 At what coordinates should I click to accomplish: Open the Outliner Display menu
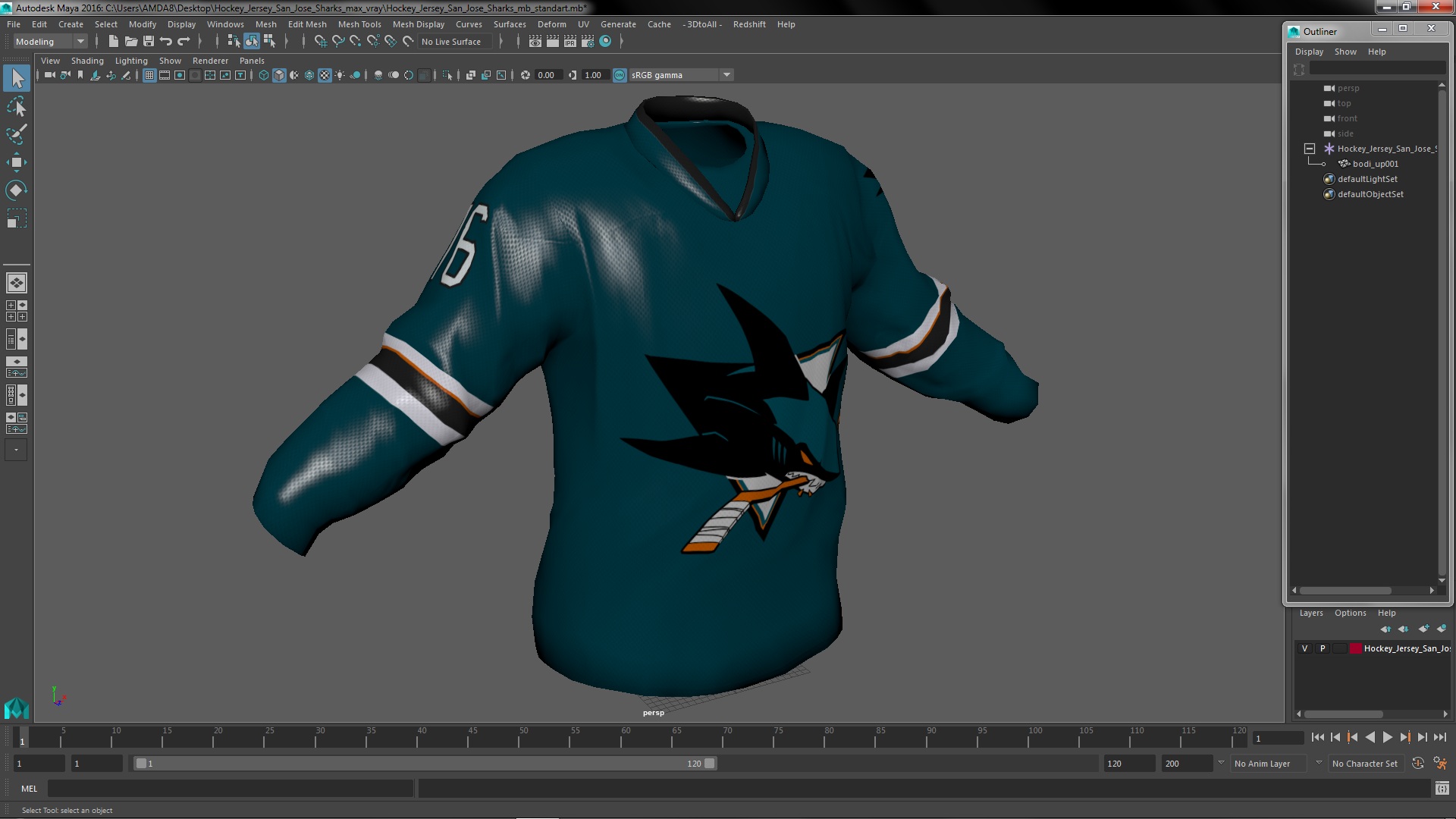[1309, 52]
